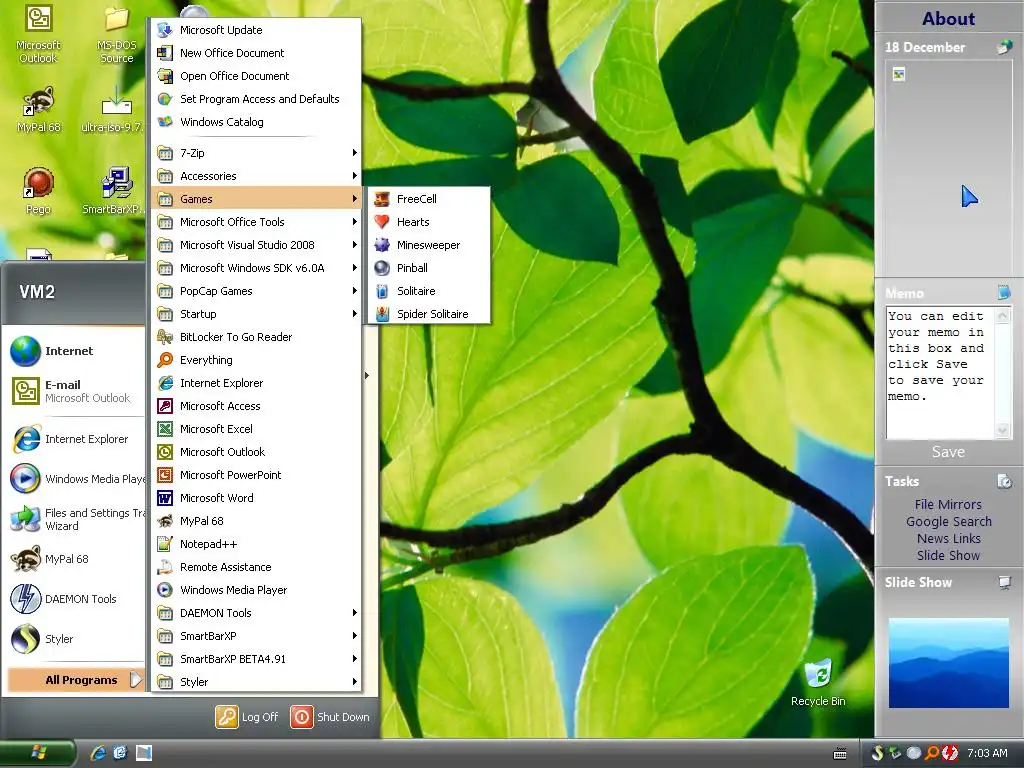Click inside the memo text box

pos(940,372)
